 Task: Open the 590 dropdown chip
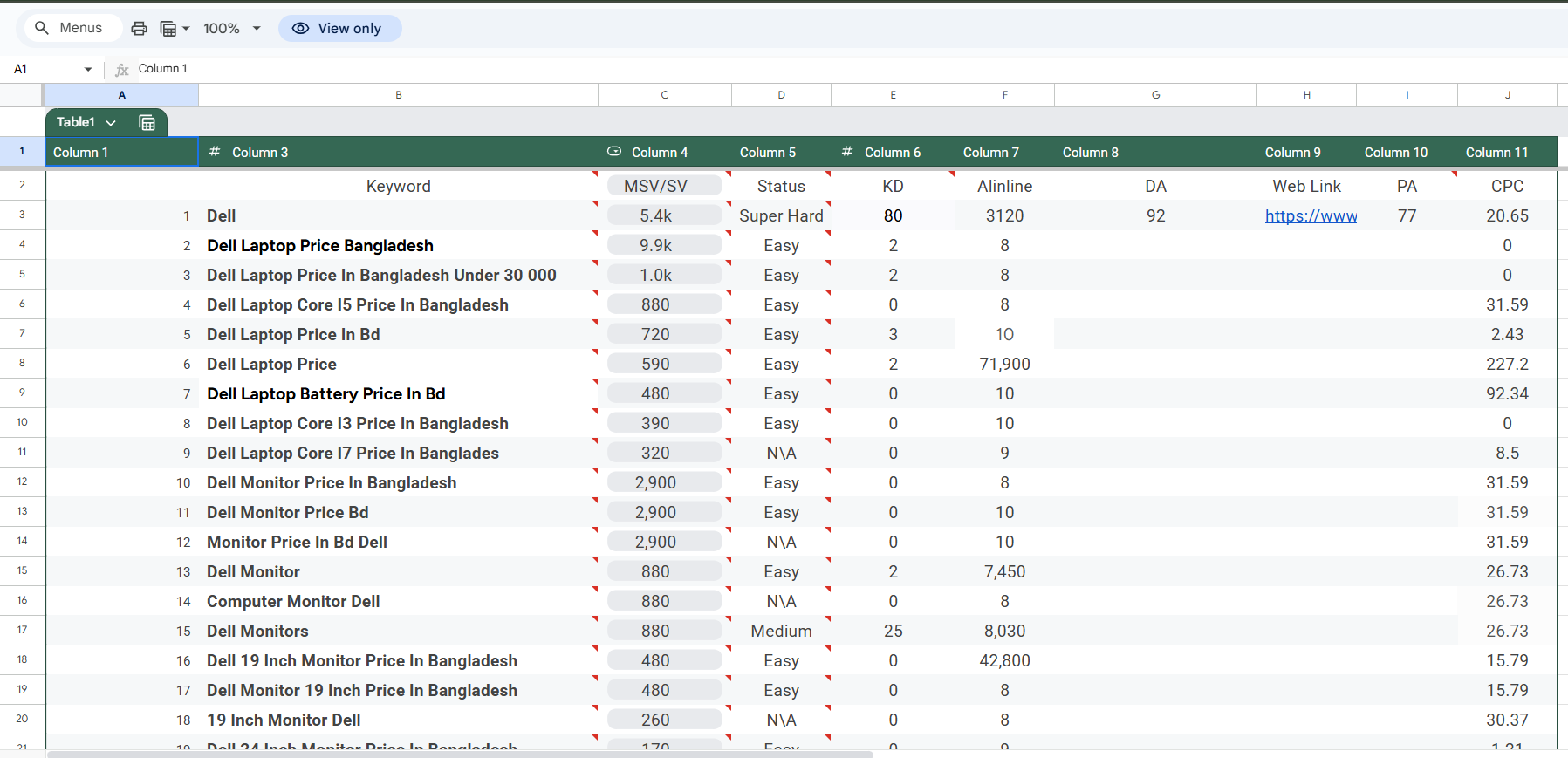coord(665,364)
